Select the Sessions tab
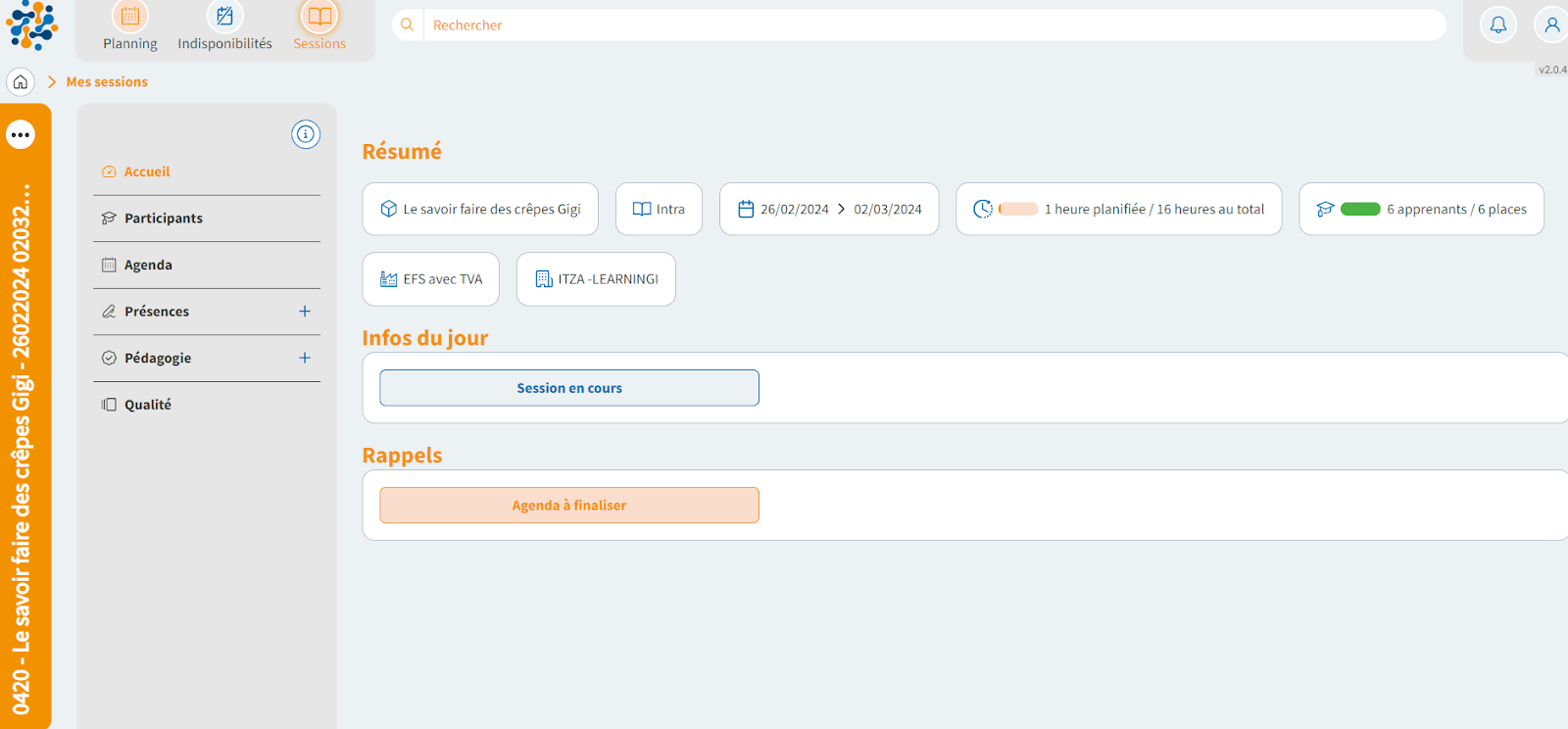Screen dimensions: 1568x729 pyautogui.click(x=319, y=26)
